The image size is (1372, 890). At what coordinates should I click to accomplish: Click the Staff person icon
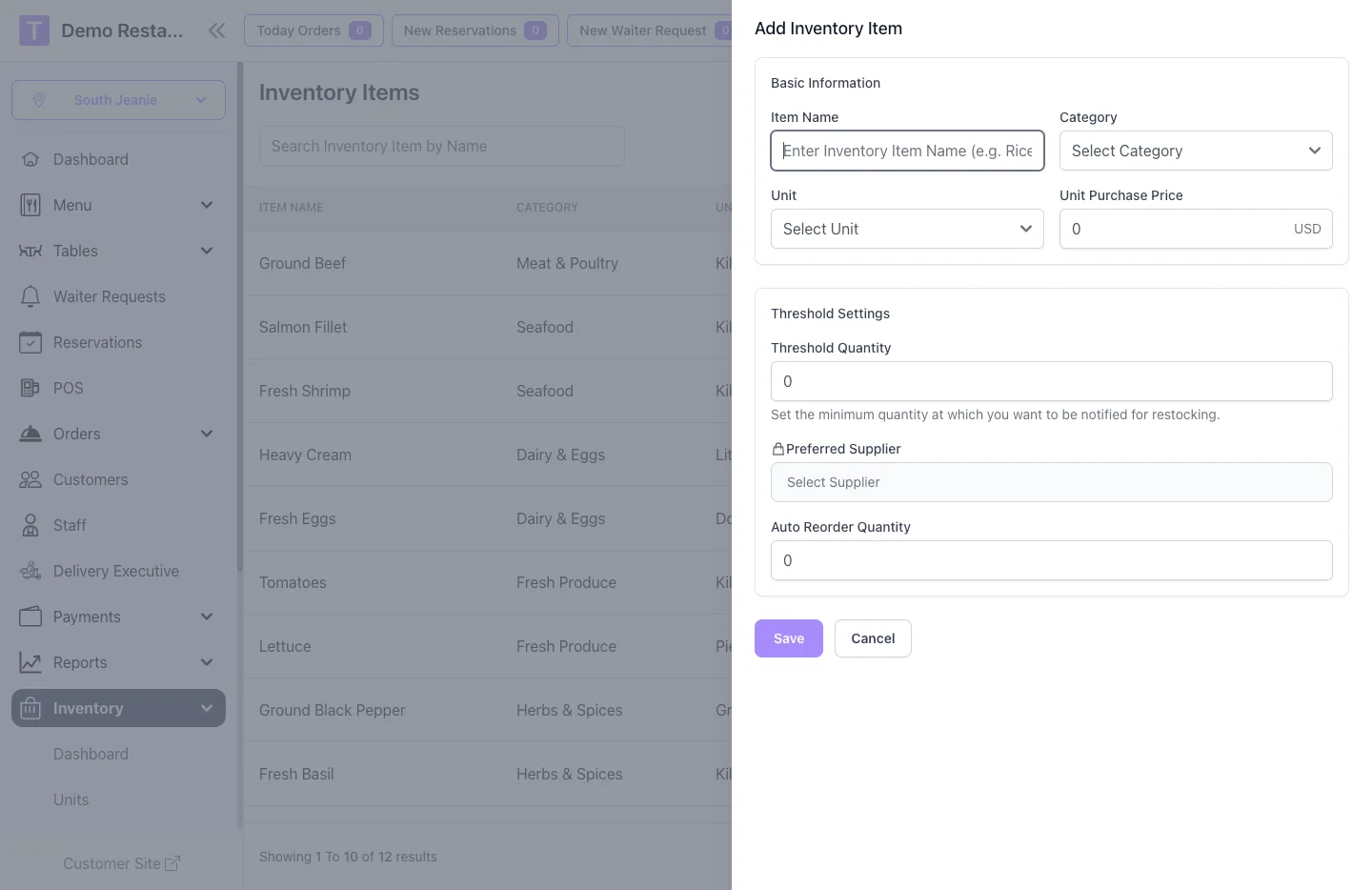[x=30, y=525]
